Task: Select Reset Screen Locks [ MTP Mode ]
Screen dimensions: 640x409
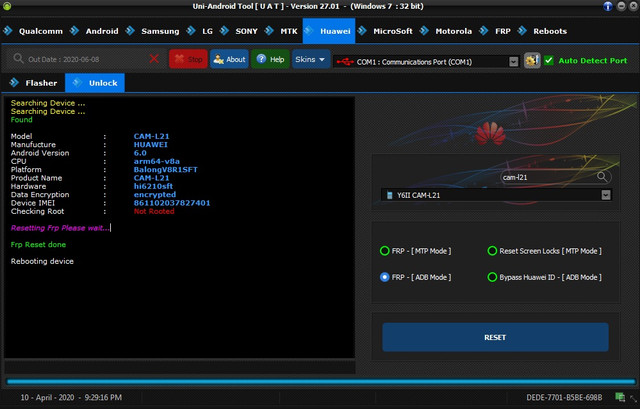Action: pos(492,251)
